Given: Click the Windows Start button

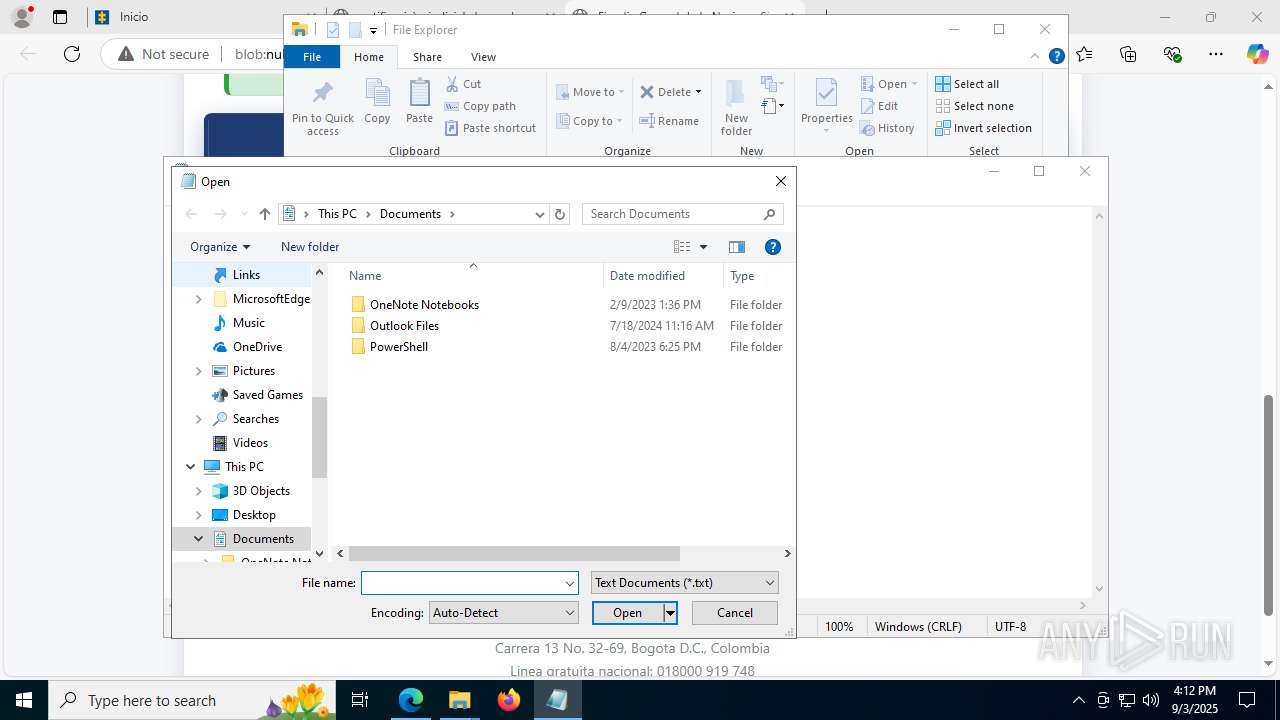Looking at the screenshot, I should point(23,700).
